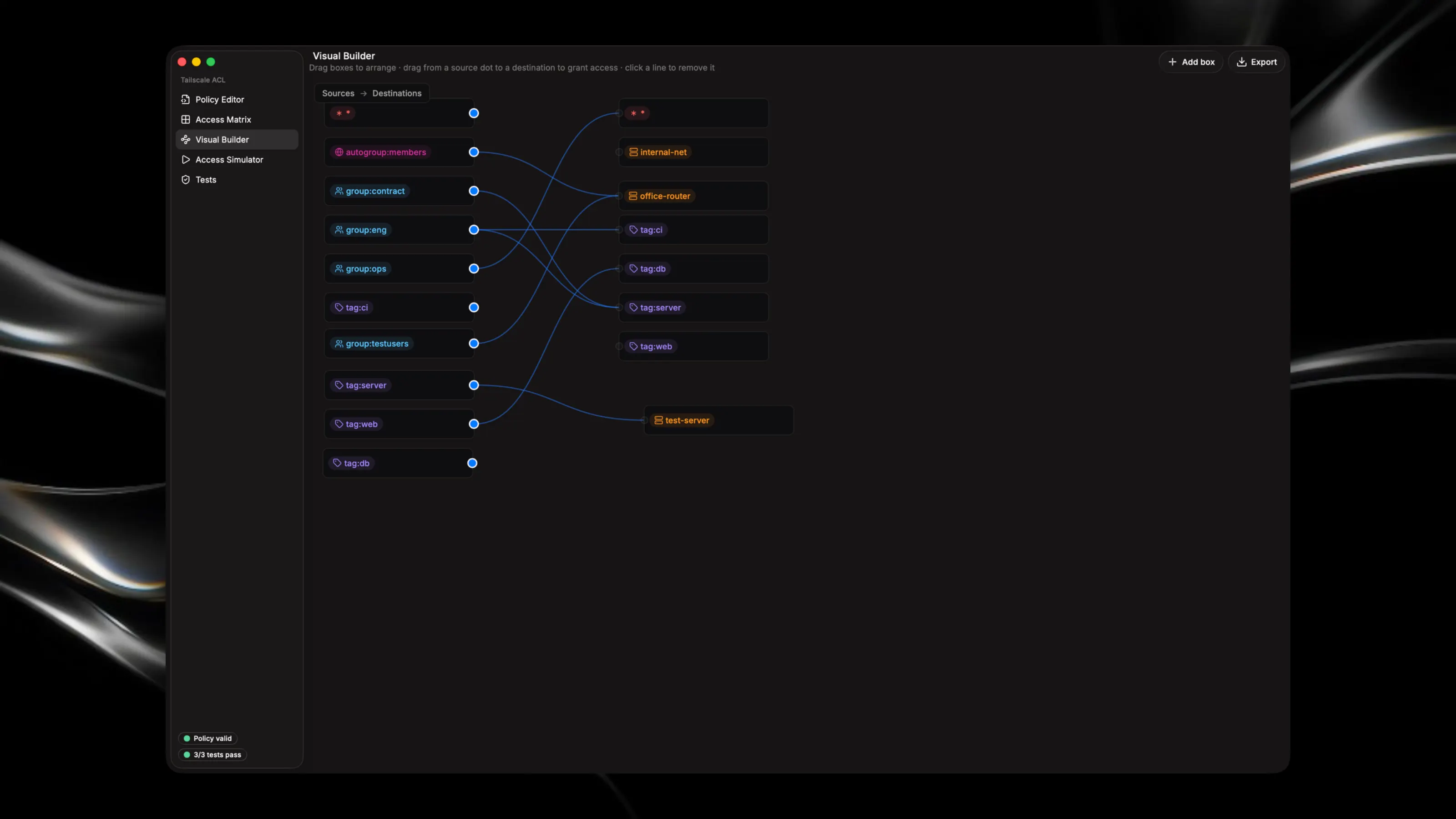Click the tag icon on source tag:ci

339,308
